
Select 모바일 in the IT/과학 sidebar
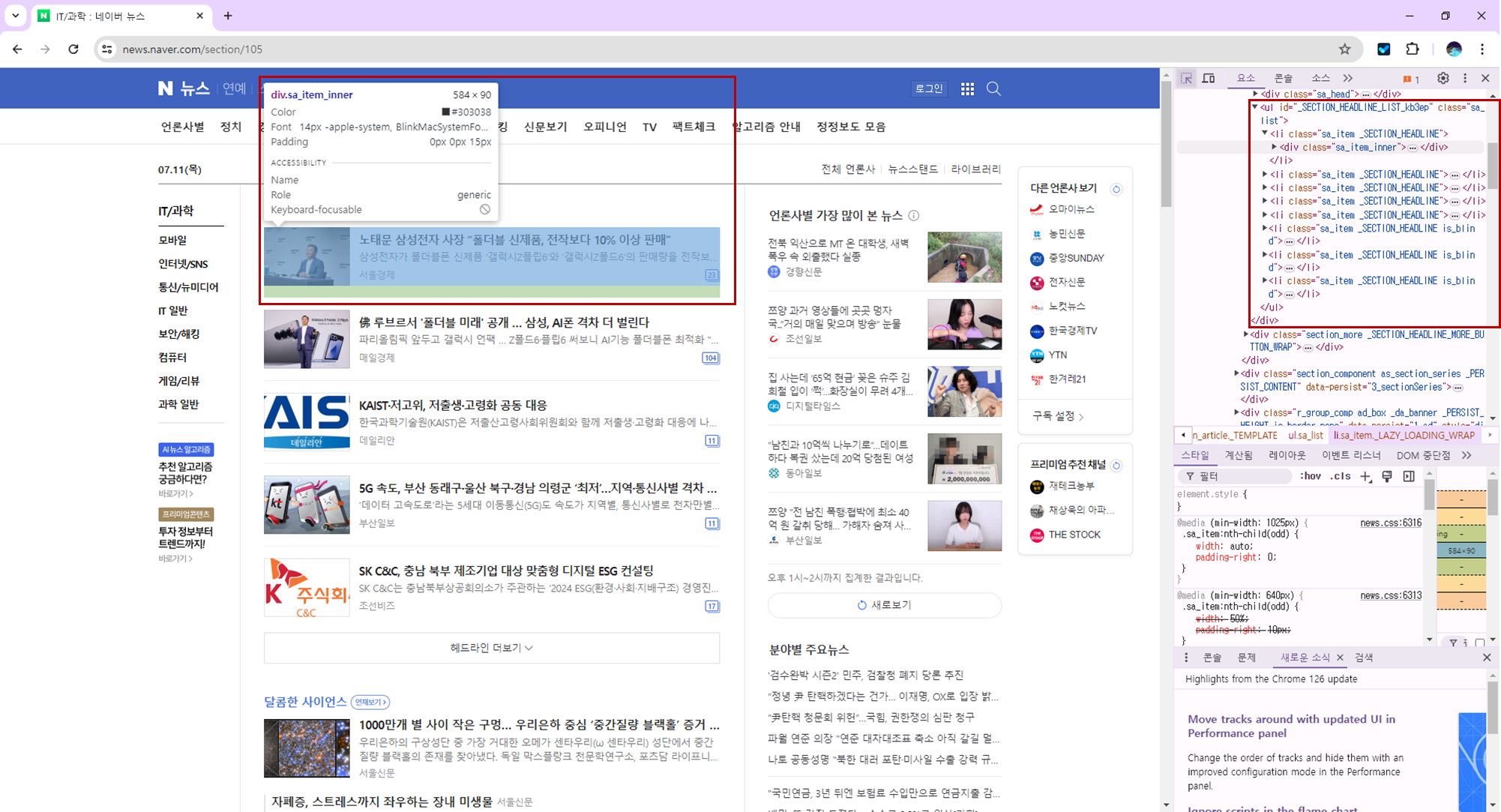tap(172, 240)
